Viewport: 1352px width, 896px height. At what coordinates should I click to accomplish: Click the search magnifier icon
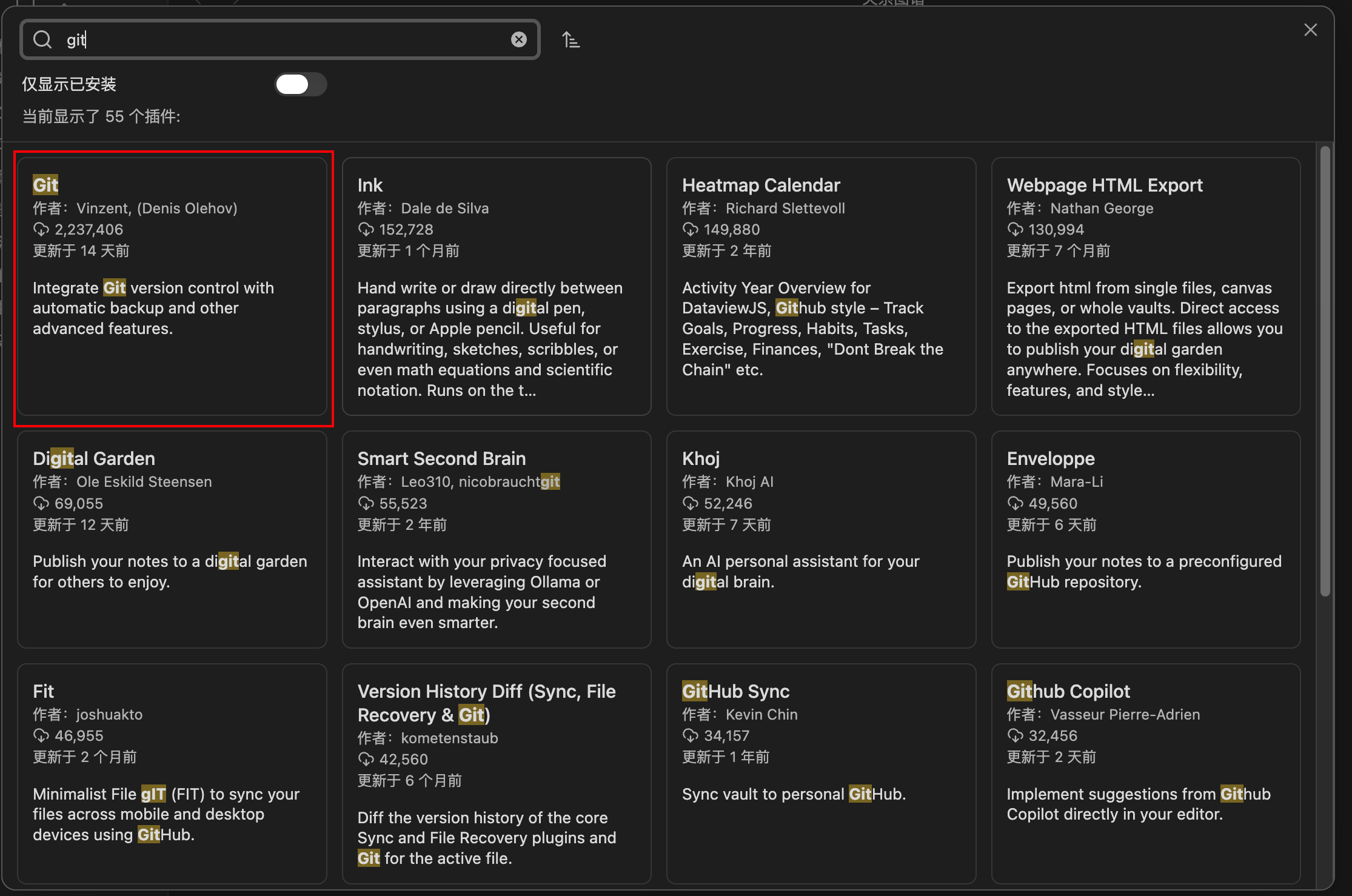coord(42,40)
